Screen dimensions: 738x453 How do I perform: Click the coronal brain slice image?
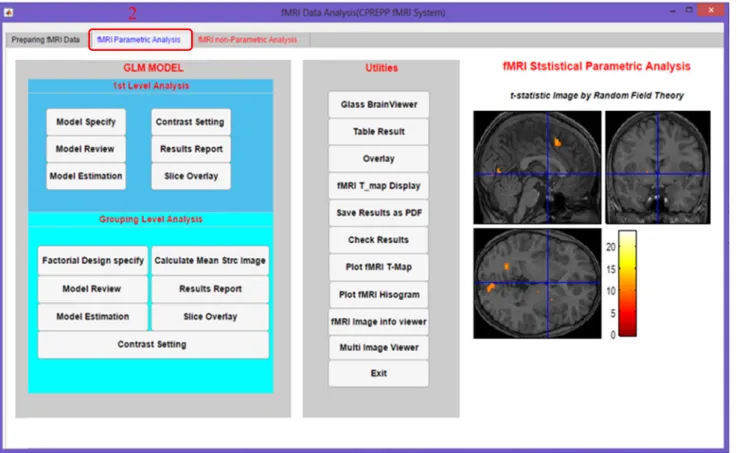pos(658,167)
